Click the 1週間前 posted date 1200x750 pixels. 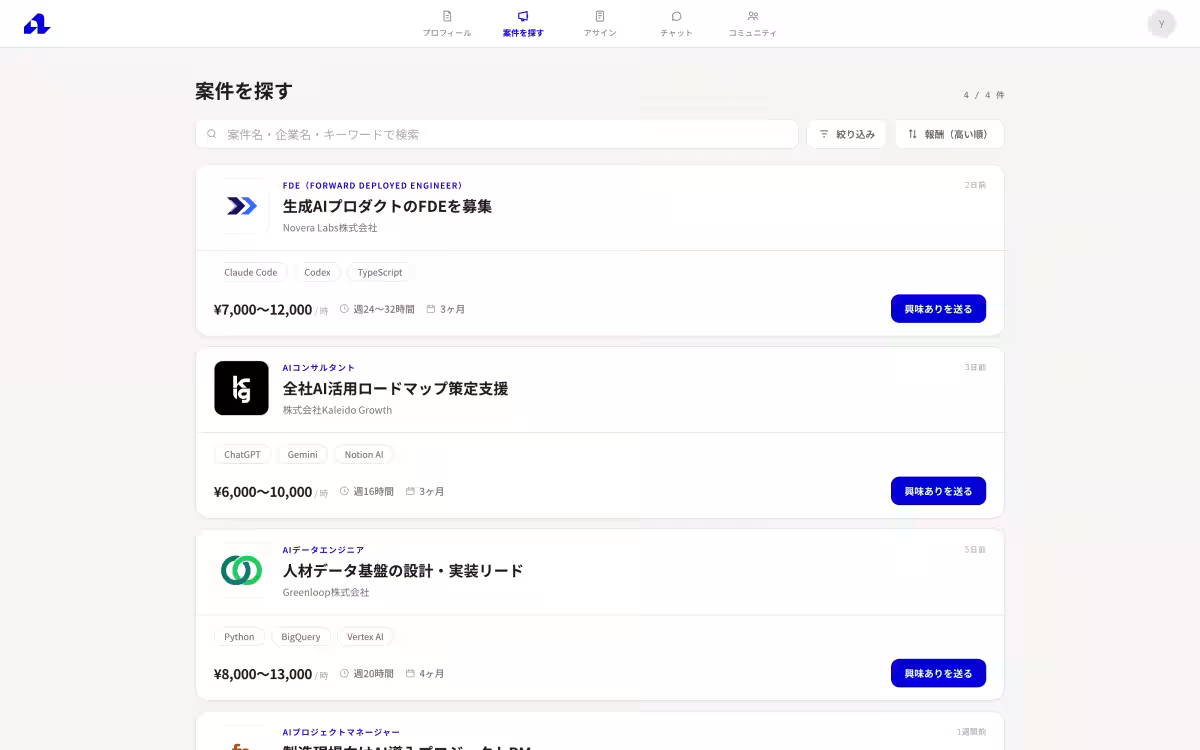971,732
